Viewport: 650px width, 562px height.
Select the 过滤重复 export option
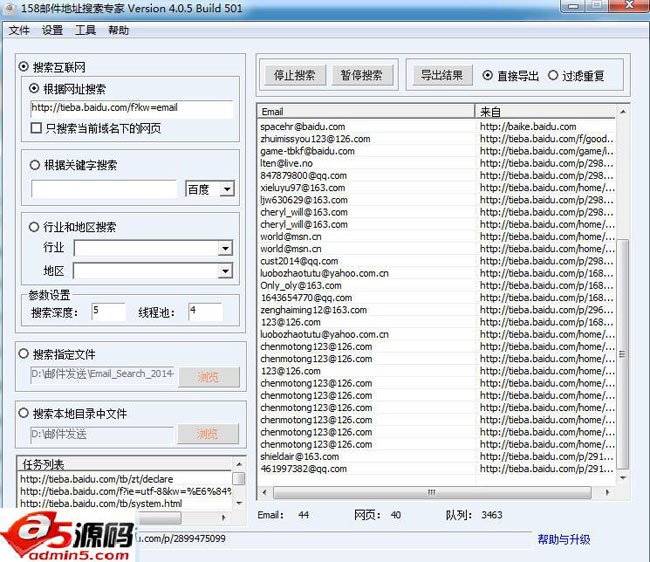click(553, 75)
